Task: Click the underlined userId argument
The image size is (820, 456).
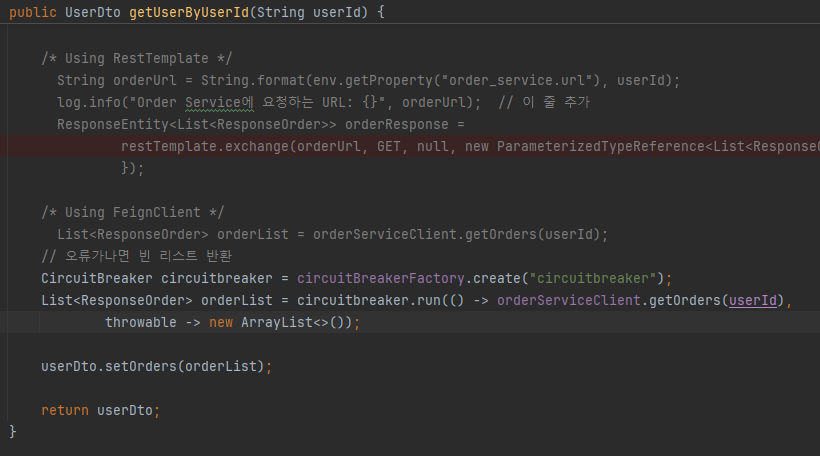Action: point(753,300)
